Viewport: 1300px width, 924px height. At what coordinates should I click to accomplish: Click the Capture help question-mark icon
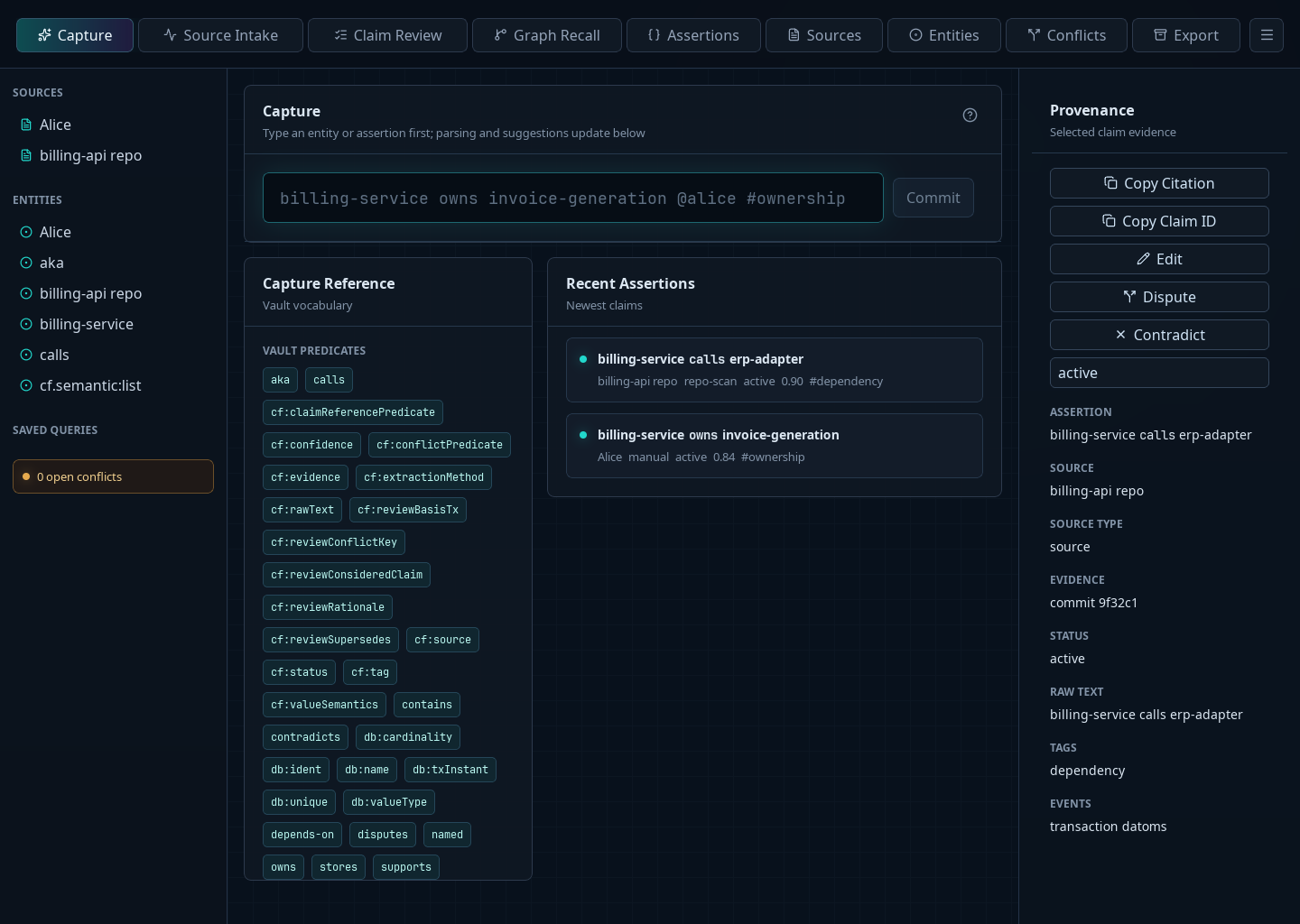coord(970,115)
